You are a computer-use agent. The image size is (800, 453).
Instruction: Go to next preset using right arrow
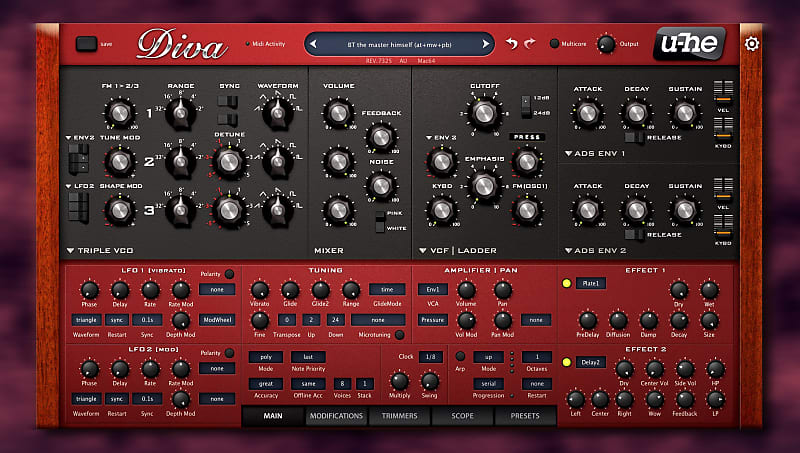[485, 43]
